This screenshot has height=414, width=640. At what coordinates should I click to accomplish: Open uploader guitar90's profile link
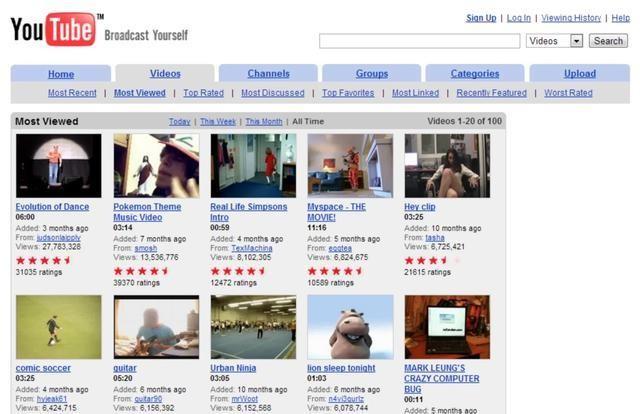(148, 399)
